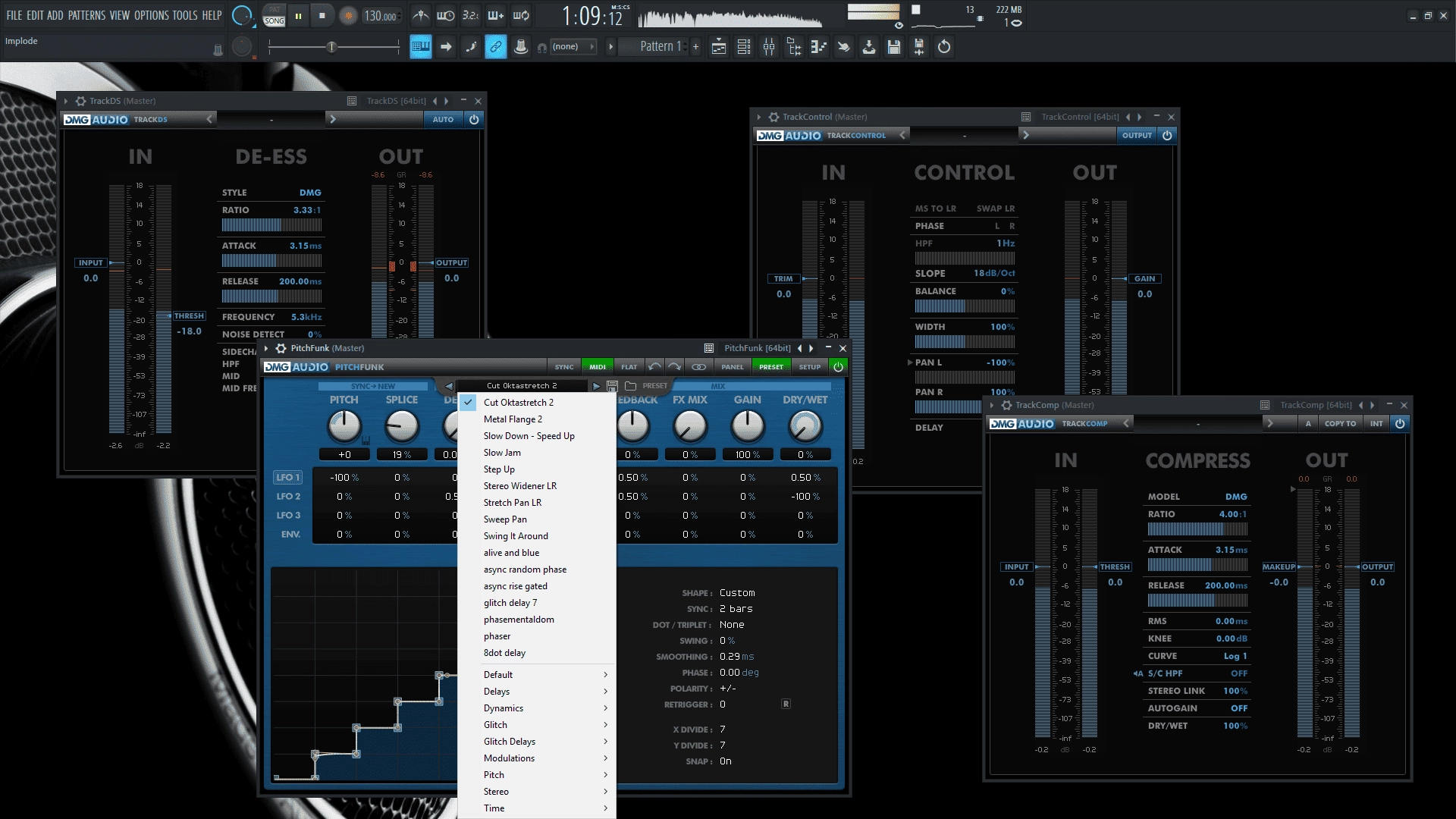Click the Record button in the transport
The height and width of the screenshot is (819, 1456).
tap(348, 16)
